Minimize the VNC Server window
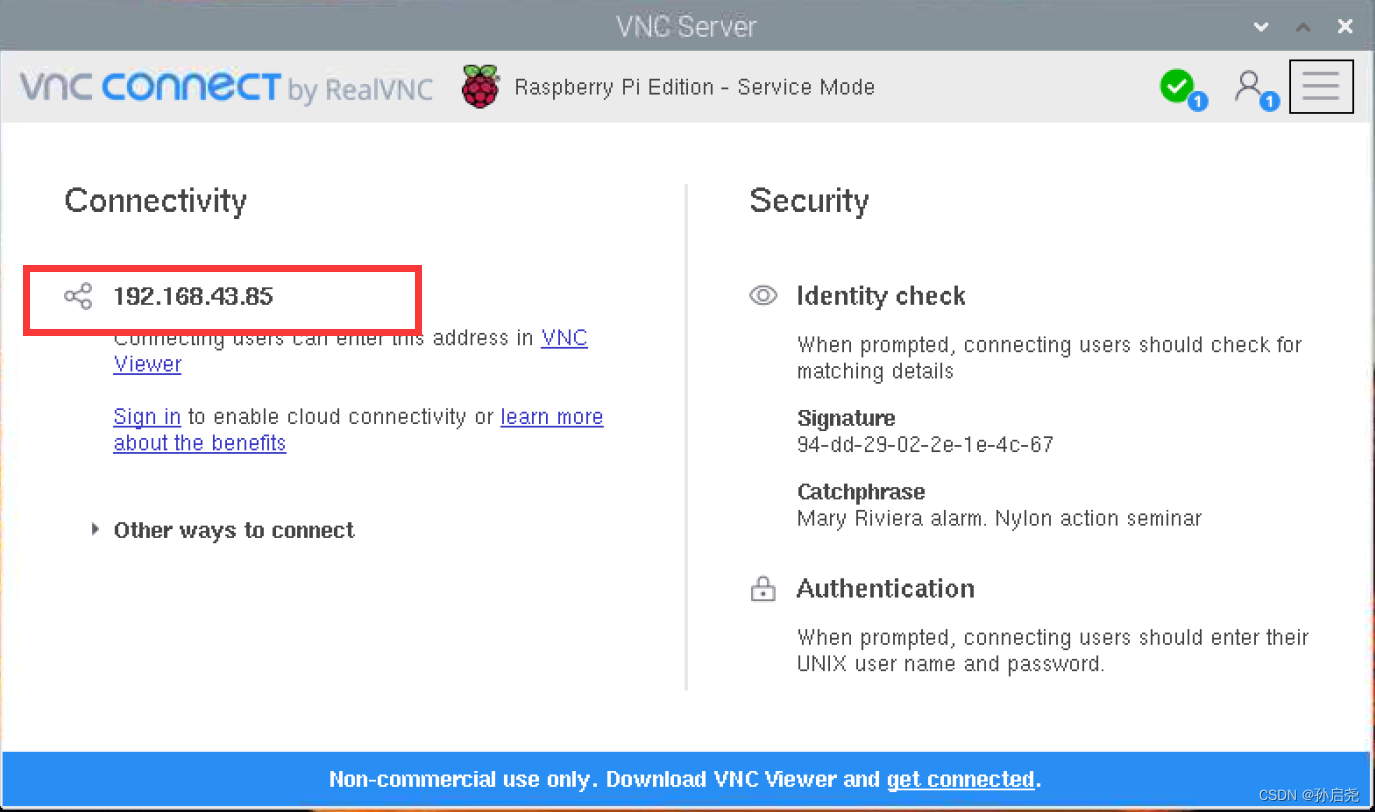The width and height of the screenshot is (1375, 812). pyautogui.click(x=1261, y=27)
